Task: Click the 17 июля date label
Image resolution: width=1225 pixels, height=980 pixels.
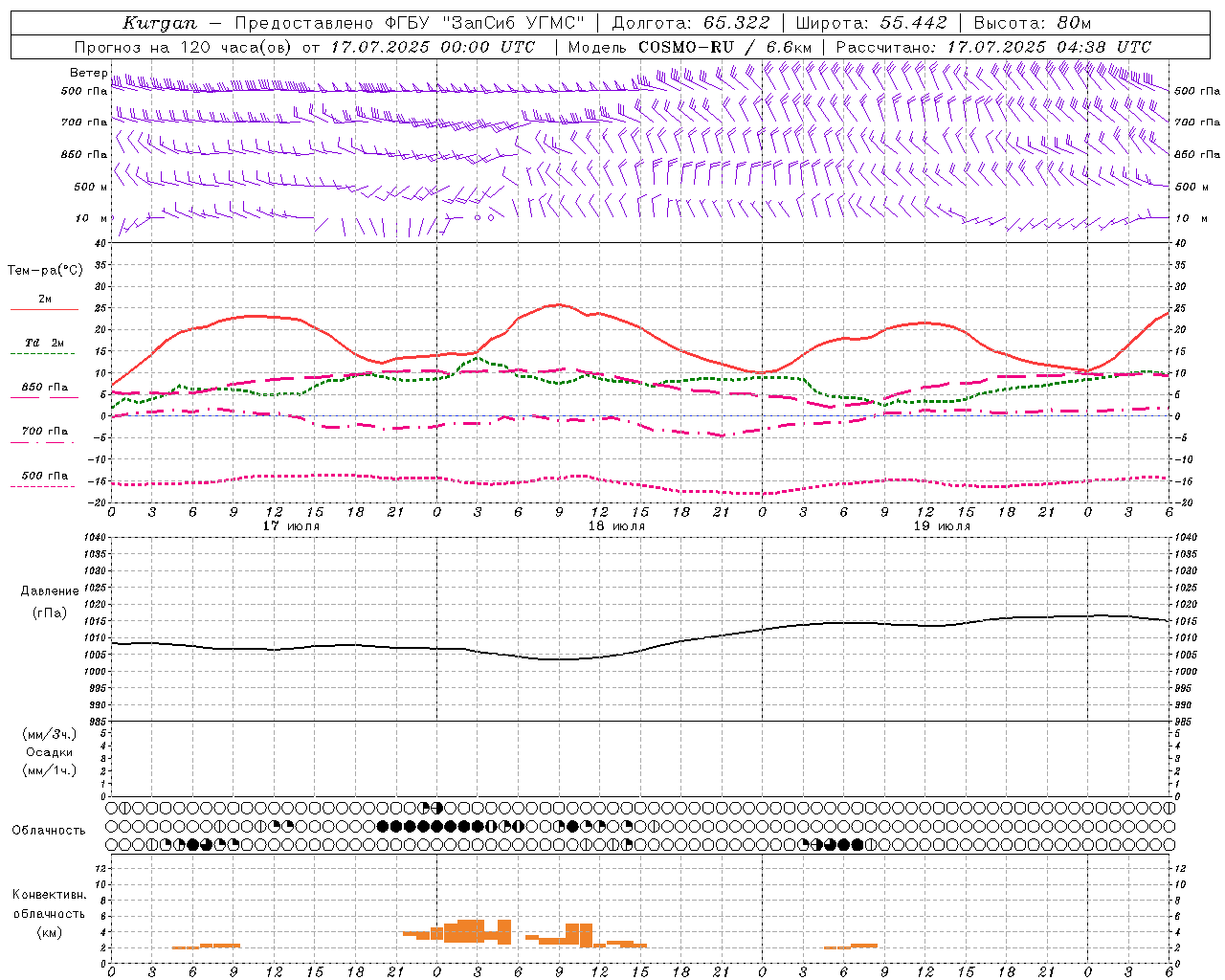Action: [291, 526]
